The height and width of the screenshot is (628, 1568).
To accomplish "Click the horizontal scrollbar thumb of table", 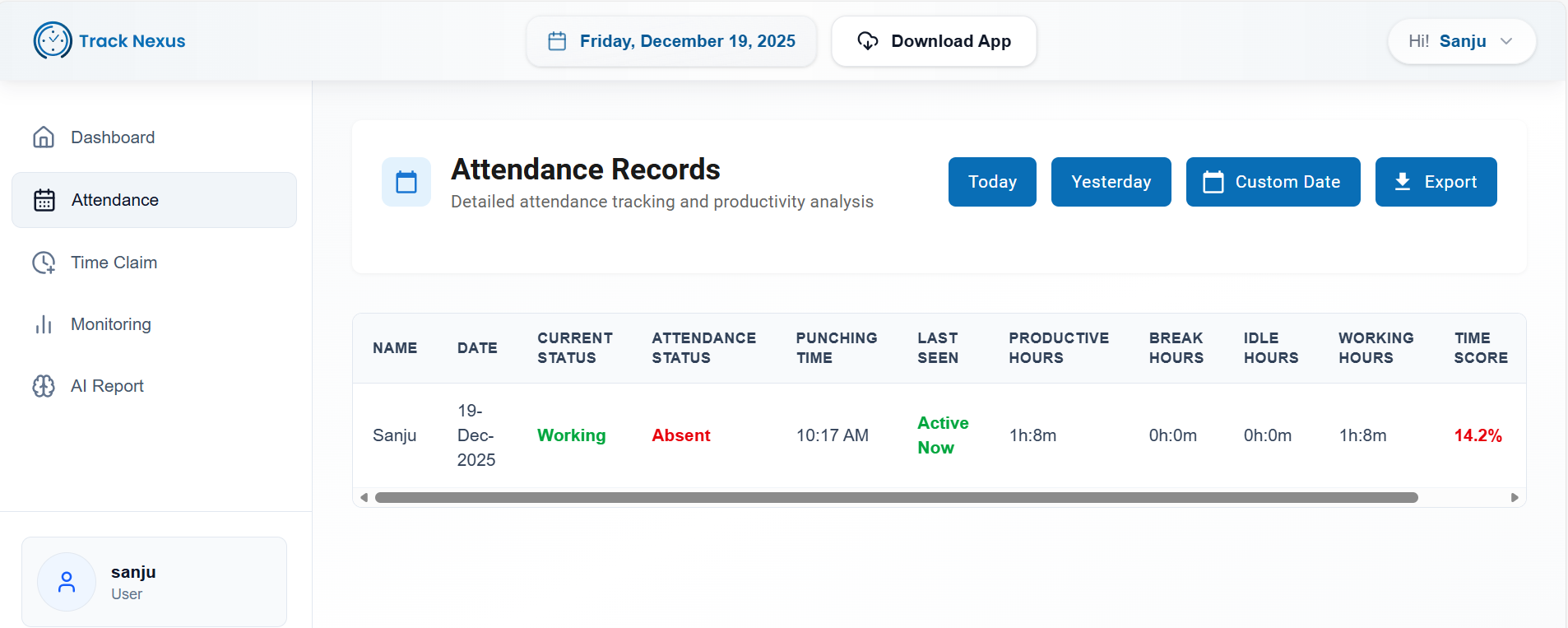I will (x=897, y=497).
